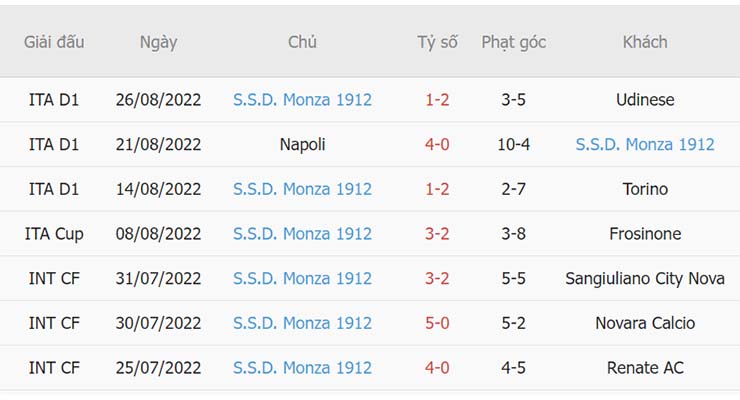Select the 26/08/2022 date cell
Viewport: 740px width, 400px height.
[158, 100]
